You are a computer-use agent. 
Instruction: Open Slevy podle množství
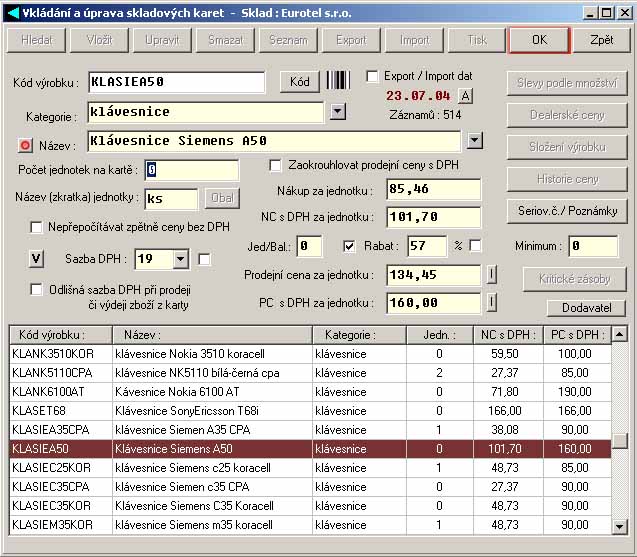pyautogui.click(x=567, y=83)
